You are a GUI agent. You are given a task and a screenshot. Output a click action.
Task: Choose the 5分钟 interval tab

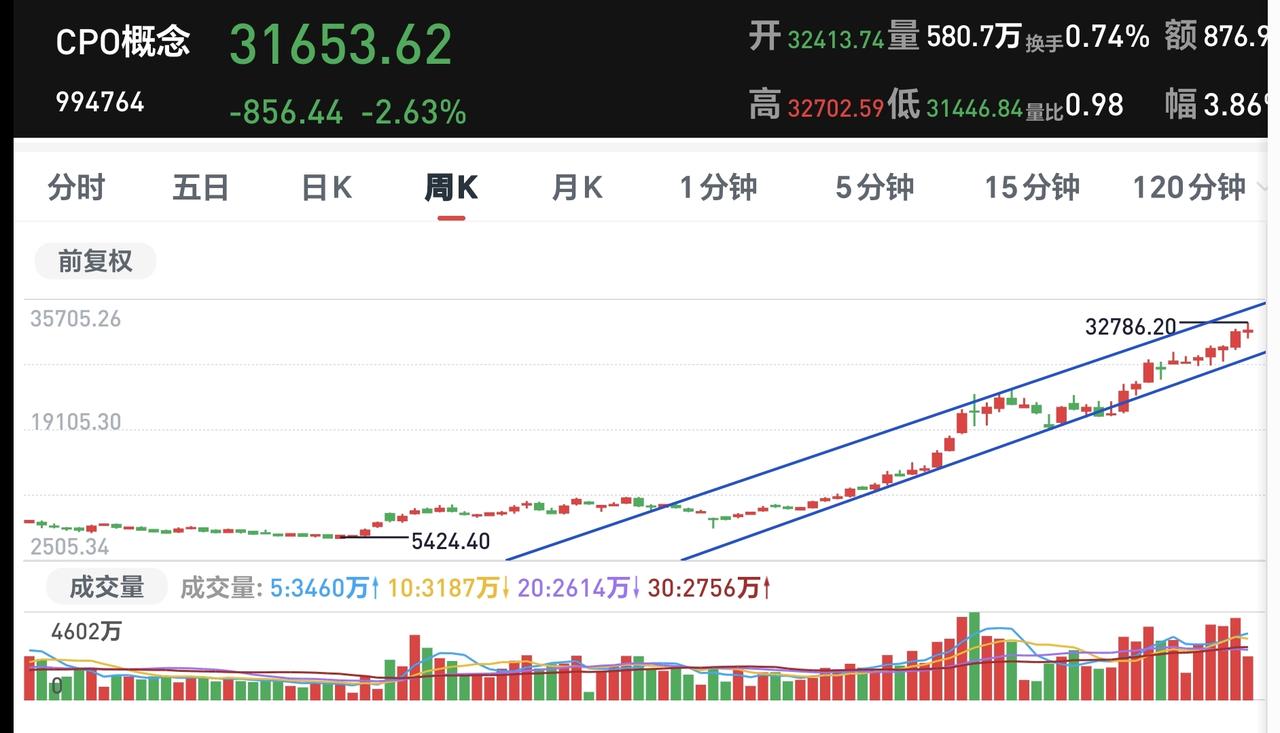click(875, 187)
